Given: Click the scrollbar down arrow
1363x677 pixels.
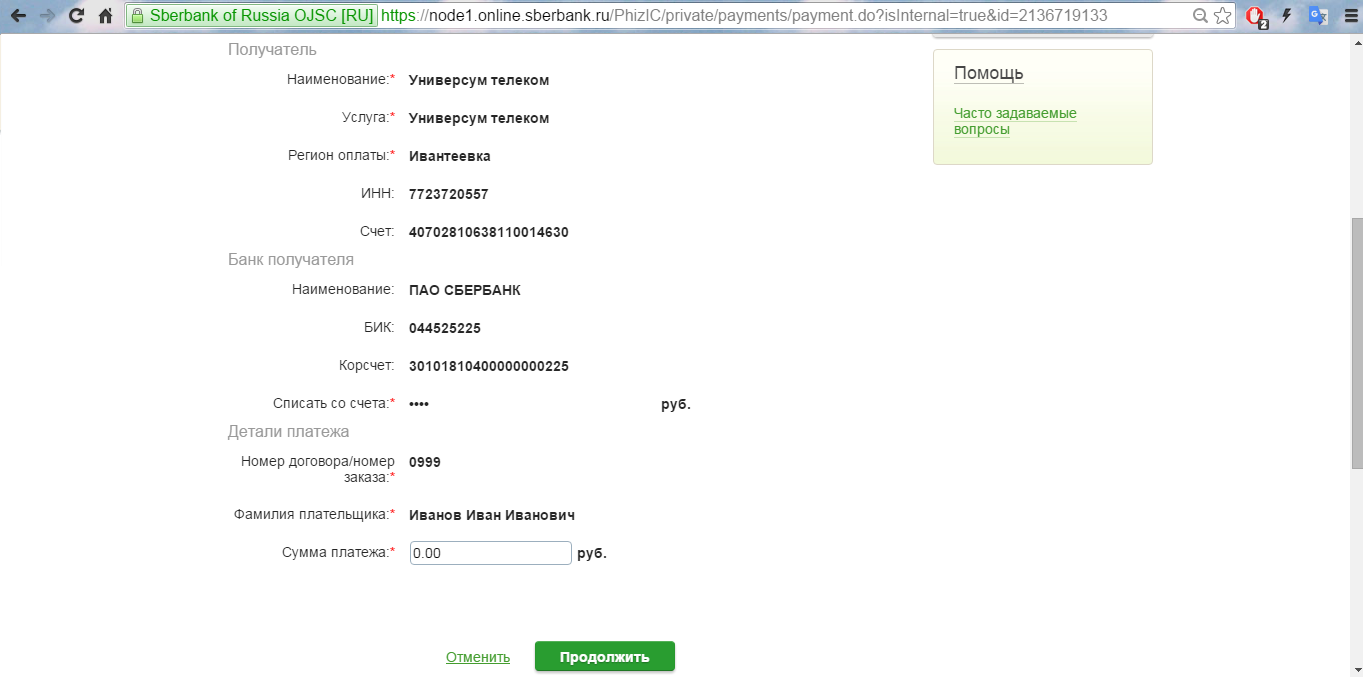Looking at the screenshot, I should [x=1356, y=669].
